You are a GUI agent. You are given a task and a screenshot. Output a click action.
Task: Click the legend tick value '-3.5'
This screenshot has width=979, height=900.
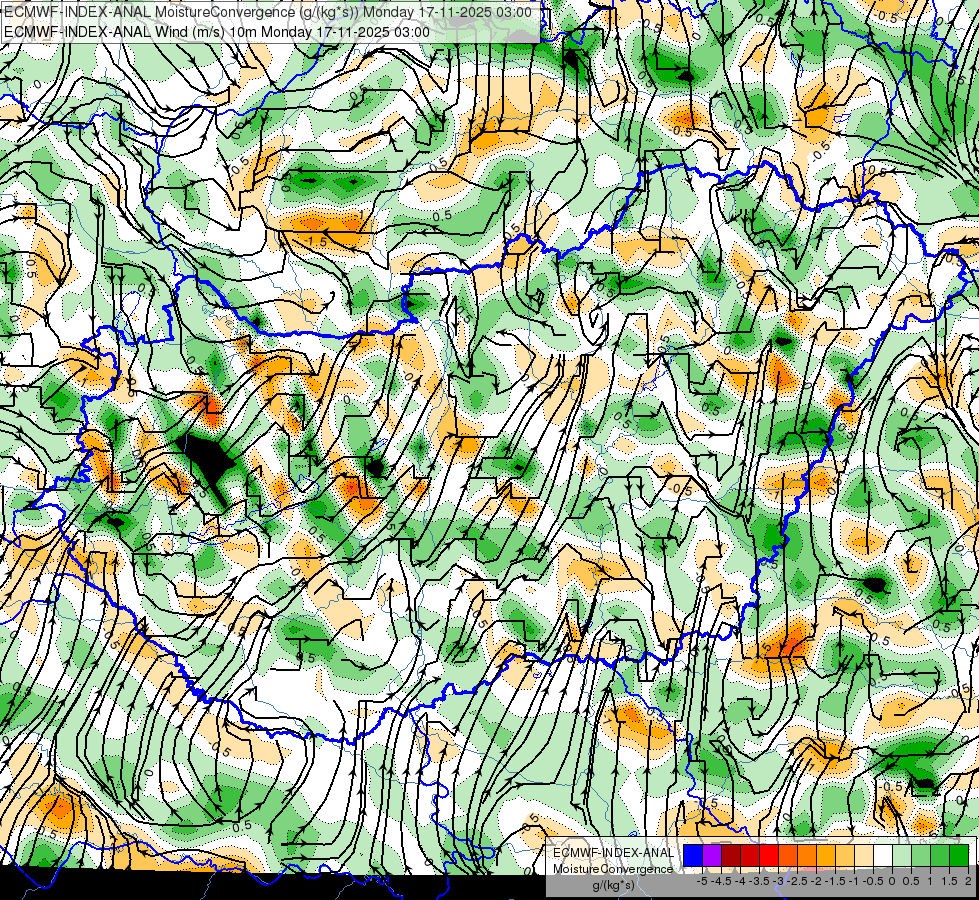point(759,881)
